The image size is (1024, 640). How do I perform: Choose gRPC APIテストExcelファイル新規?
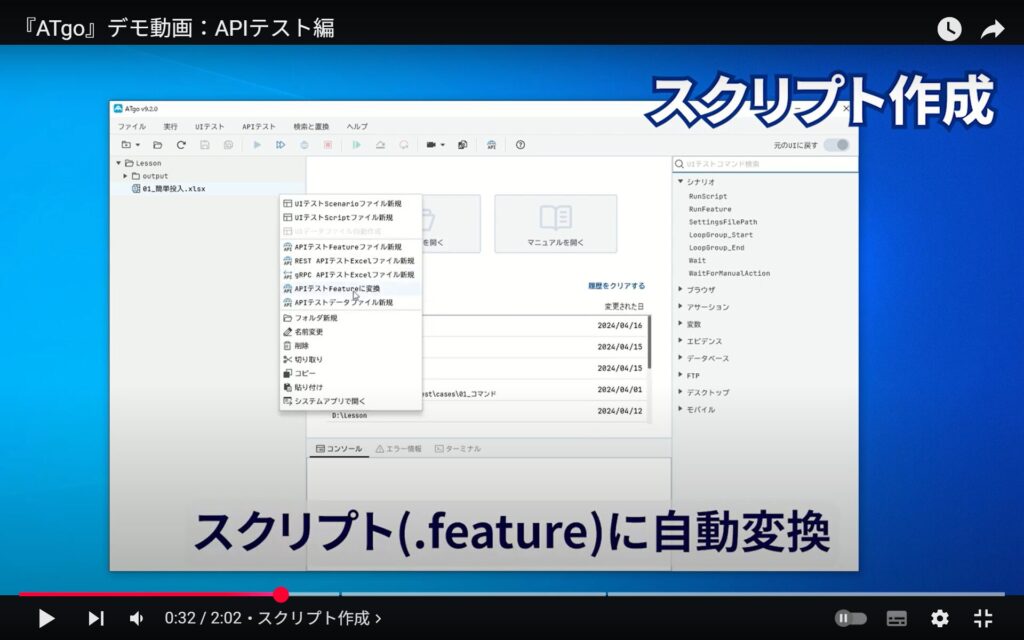(351, 274)
